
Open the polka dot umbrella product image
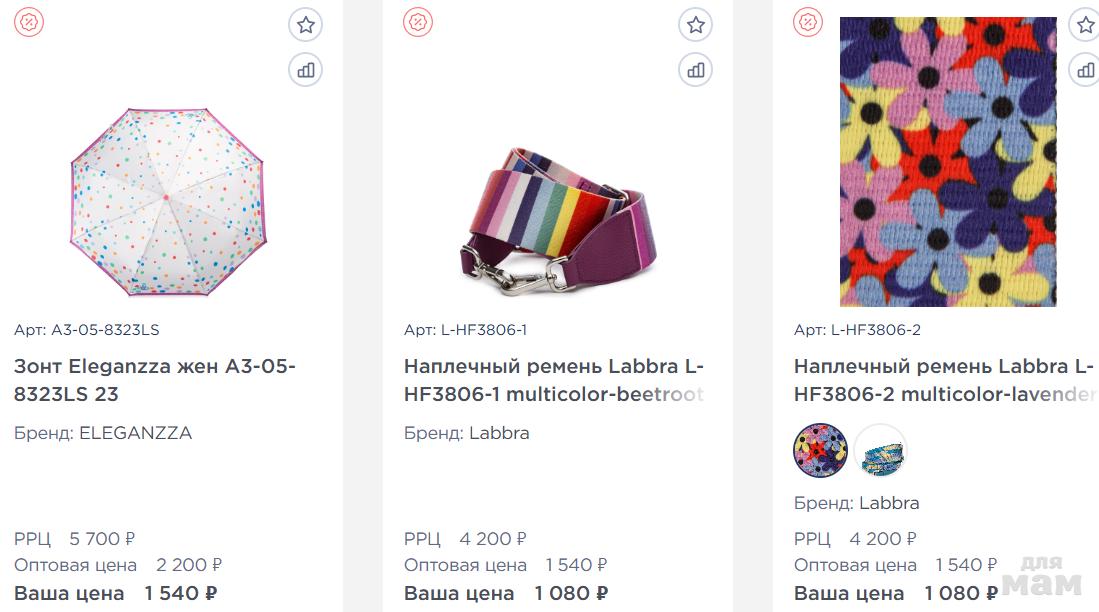click(x=168, y=202)
